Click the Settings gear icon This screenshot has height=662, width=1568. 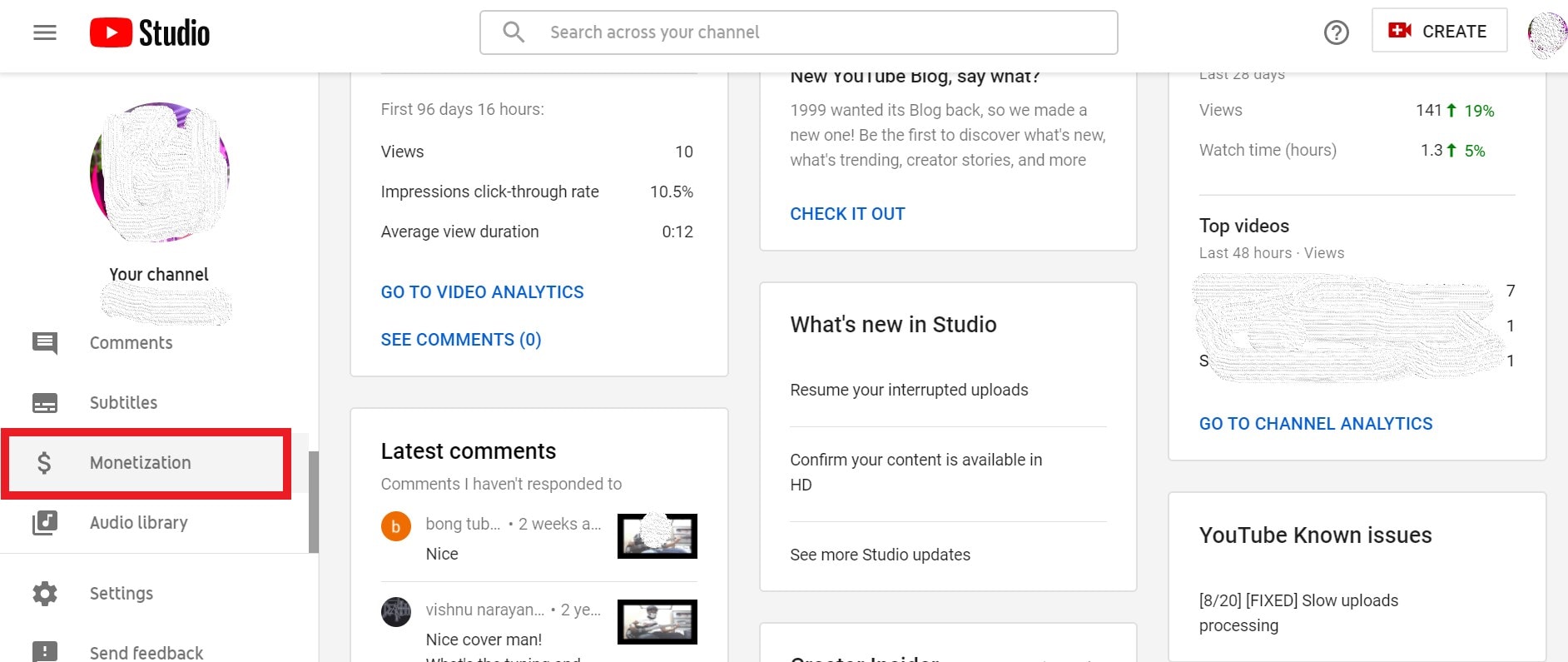point(45,594)
